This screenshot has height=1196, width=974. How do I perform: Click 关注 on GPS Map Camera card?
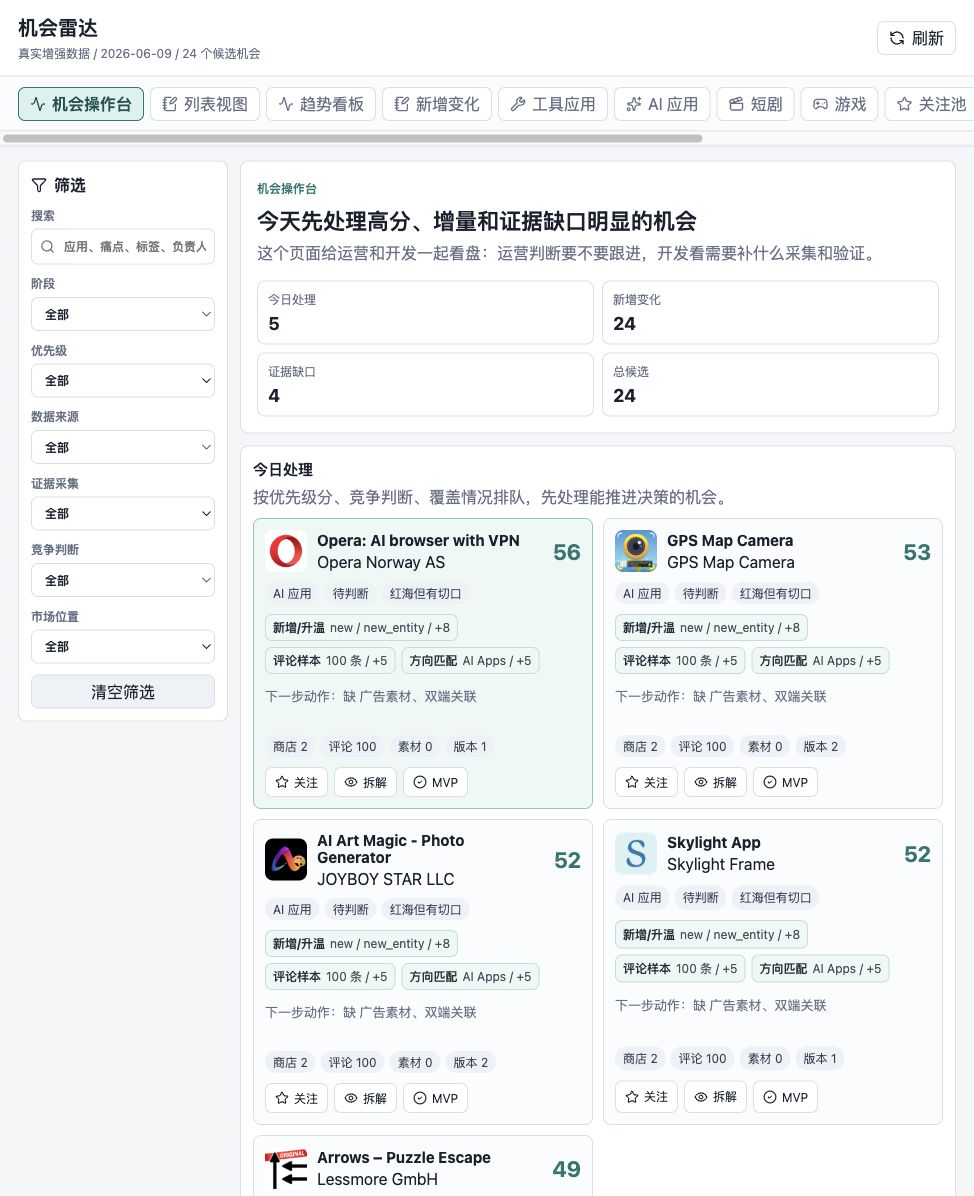click(647, 782)
